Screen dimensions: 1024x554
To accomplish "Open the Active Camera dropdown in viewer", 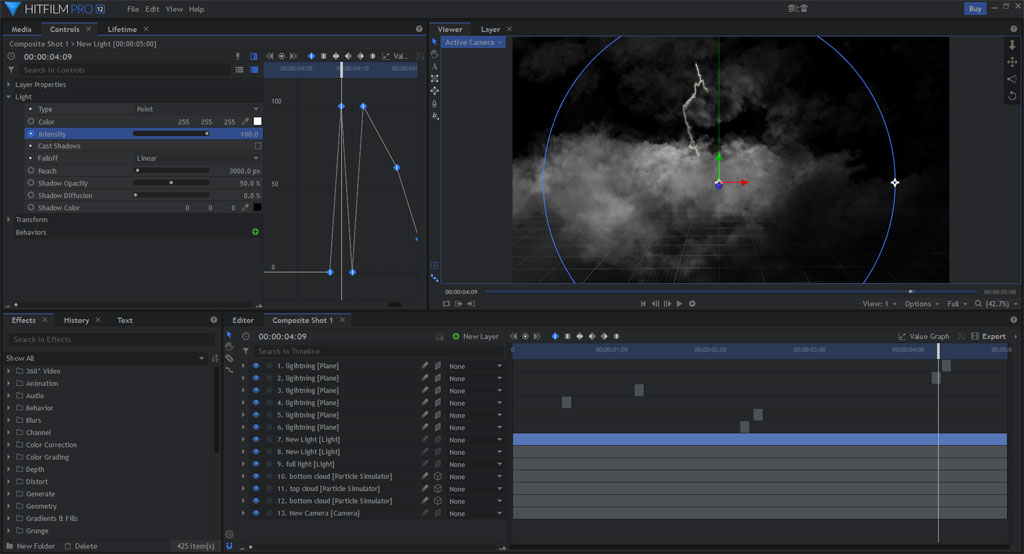I will (473, 43).
